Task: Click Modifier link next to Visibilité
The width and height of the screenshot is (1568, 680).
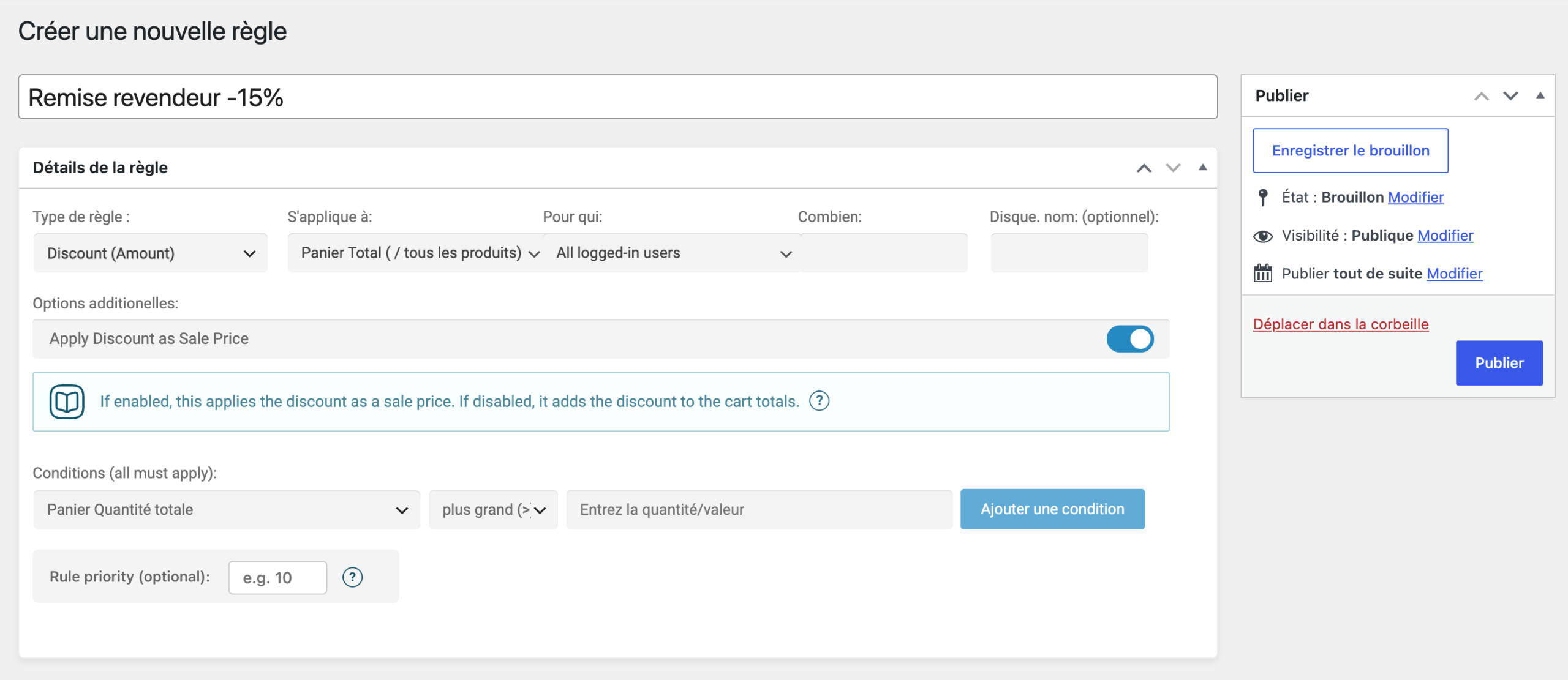Action: click(x=1445, y=236)
